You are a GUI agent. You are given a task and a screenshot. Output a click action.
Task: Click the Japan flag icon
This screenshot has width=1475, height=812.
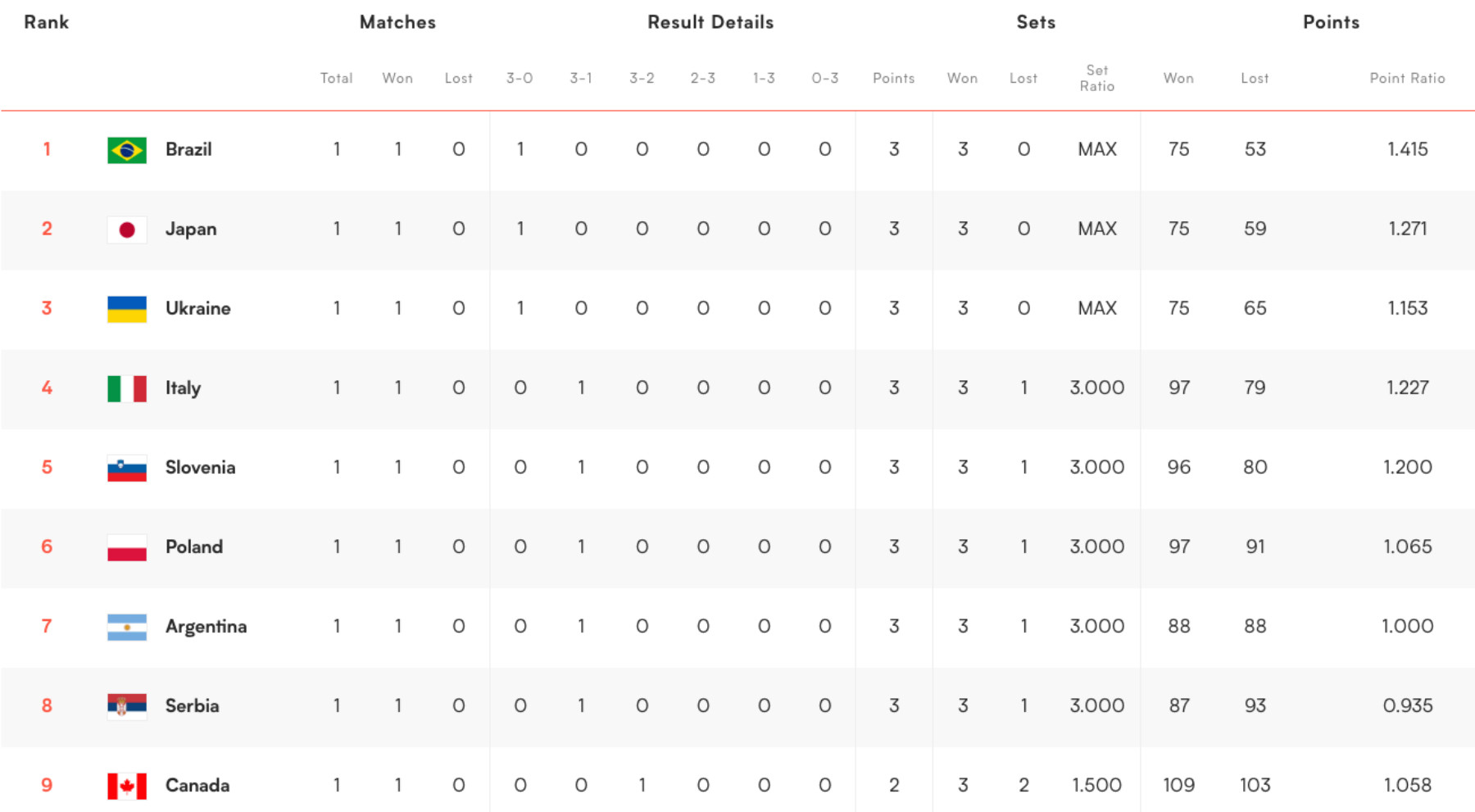click(x=127, y=229)
